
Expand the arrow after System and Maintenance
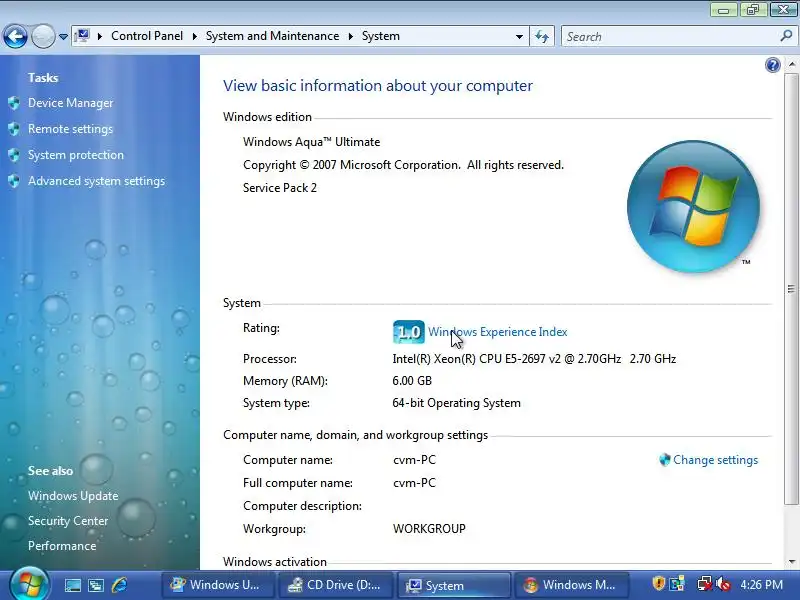351,36
